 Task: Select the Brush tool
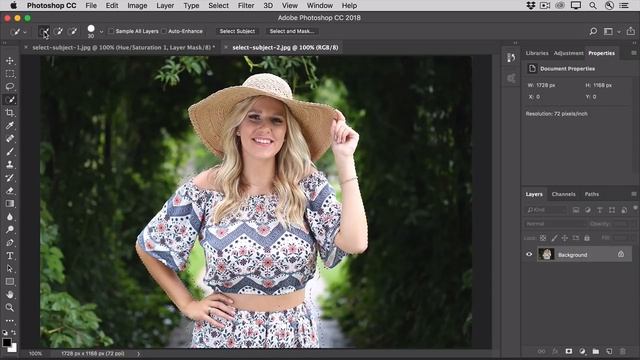(x=10, y=152)
